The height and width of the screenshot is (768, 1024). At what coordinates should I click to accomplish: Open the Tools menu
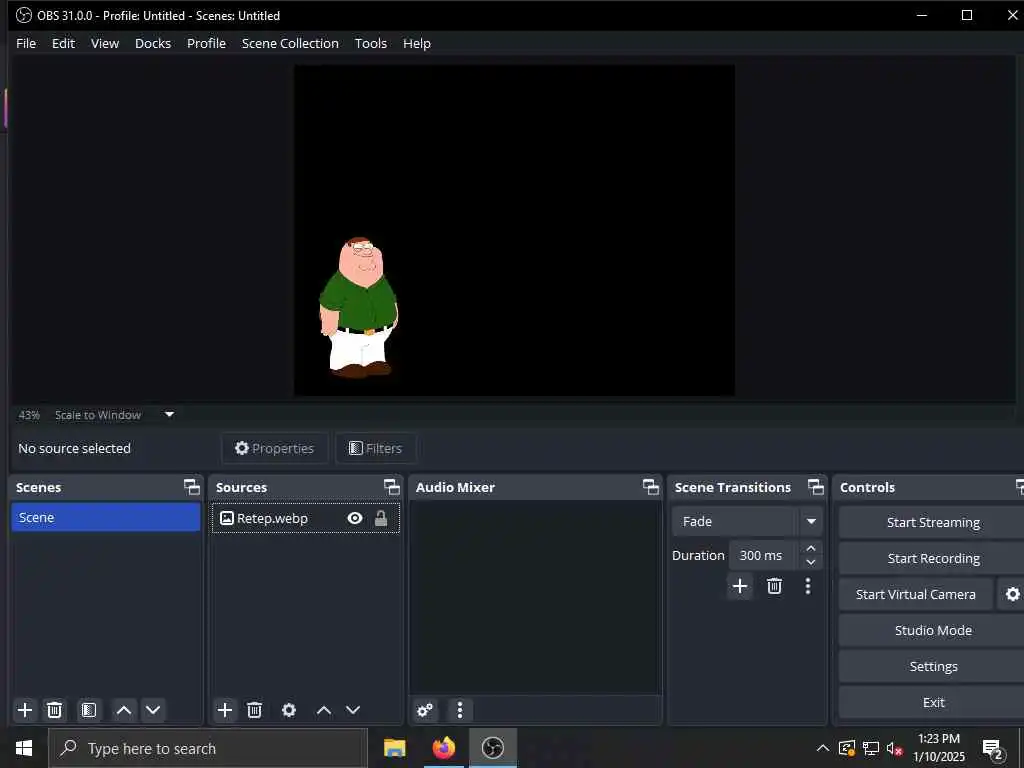coord(370,43)
